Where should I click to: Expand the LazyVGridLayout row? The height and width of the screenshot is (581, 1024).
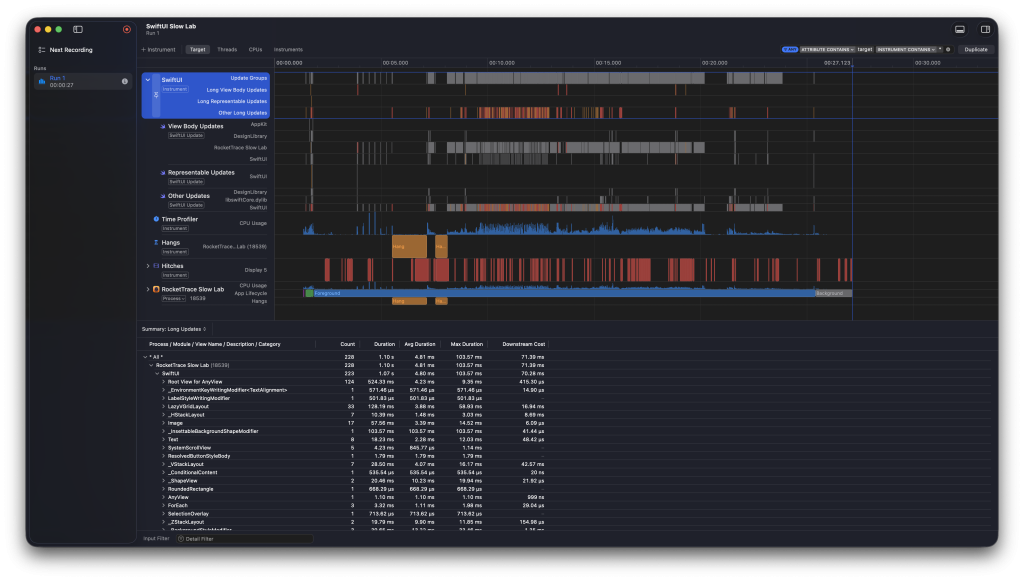[x=163, y=407]
